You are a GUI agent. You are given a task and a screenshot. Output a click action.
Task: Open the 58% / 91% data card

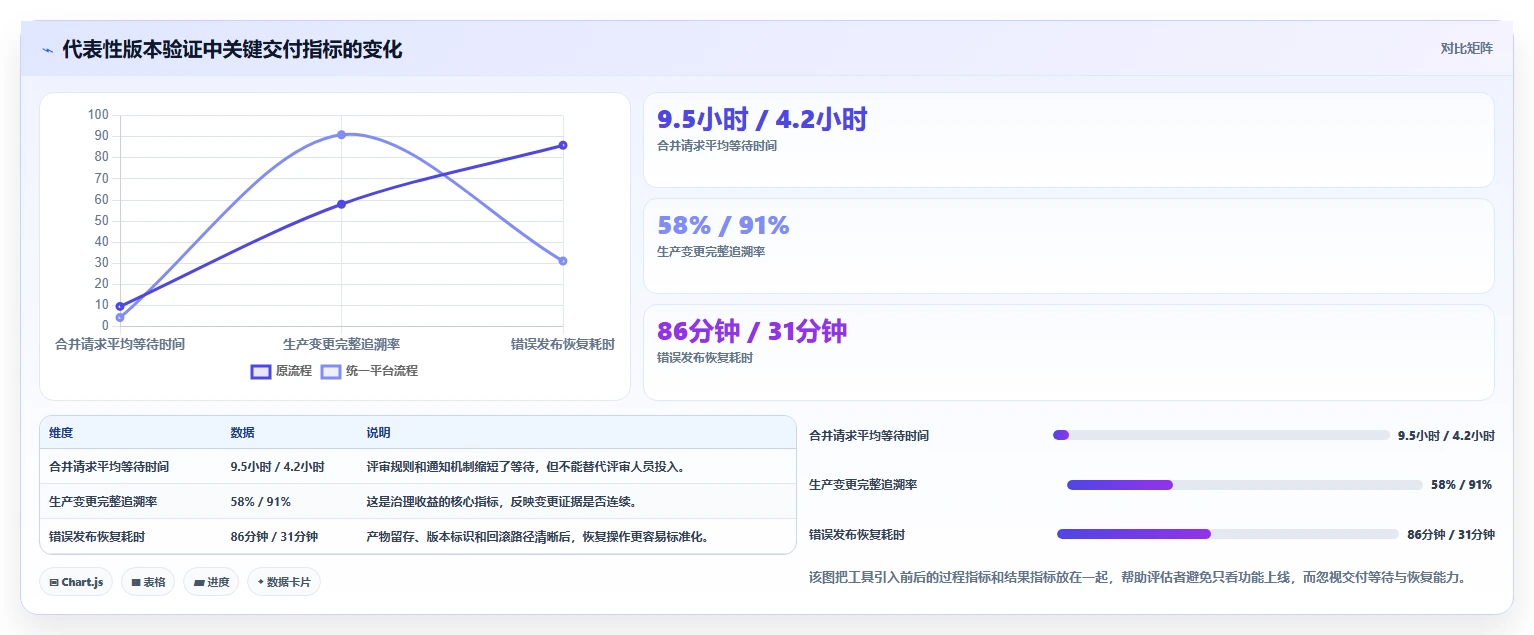[1068, 246]
